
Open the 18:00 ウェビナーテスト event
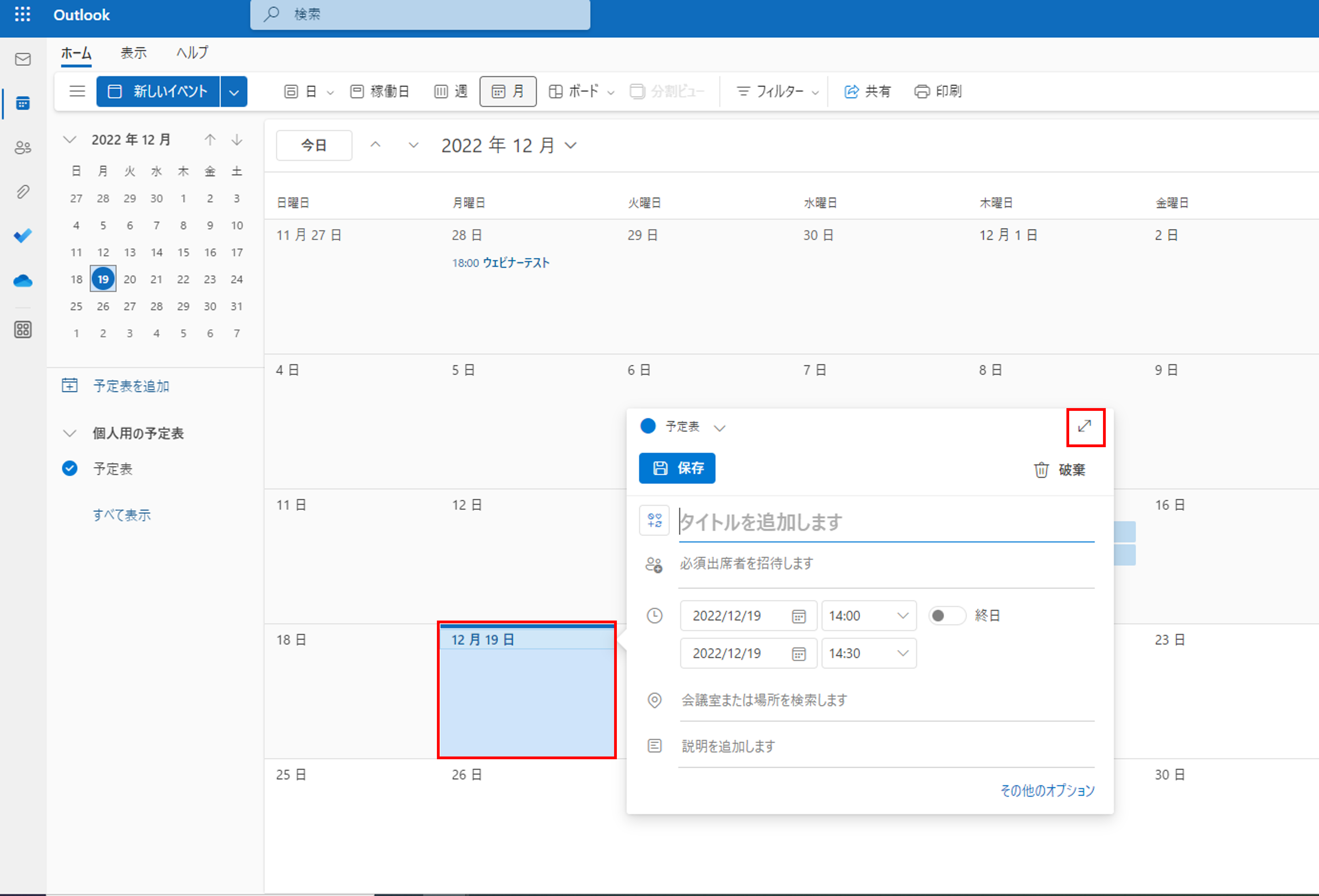click(500, 263)
